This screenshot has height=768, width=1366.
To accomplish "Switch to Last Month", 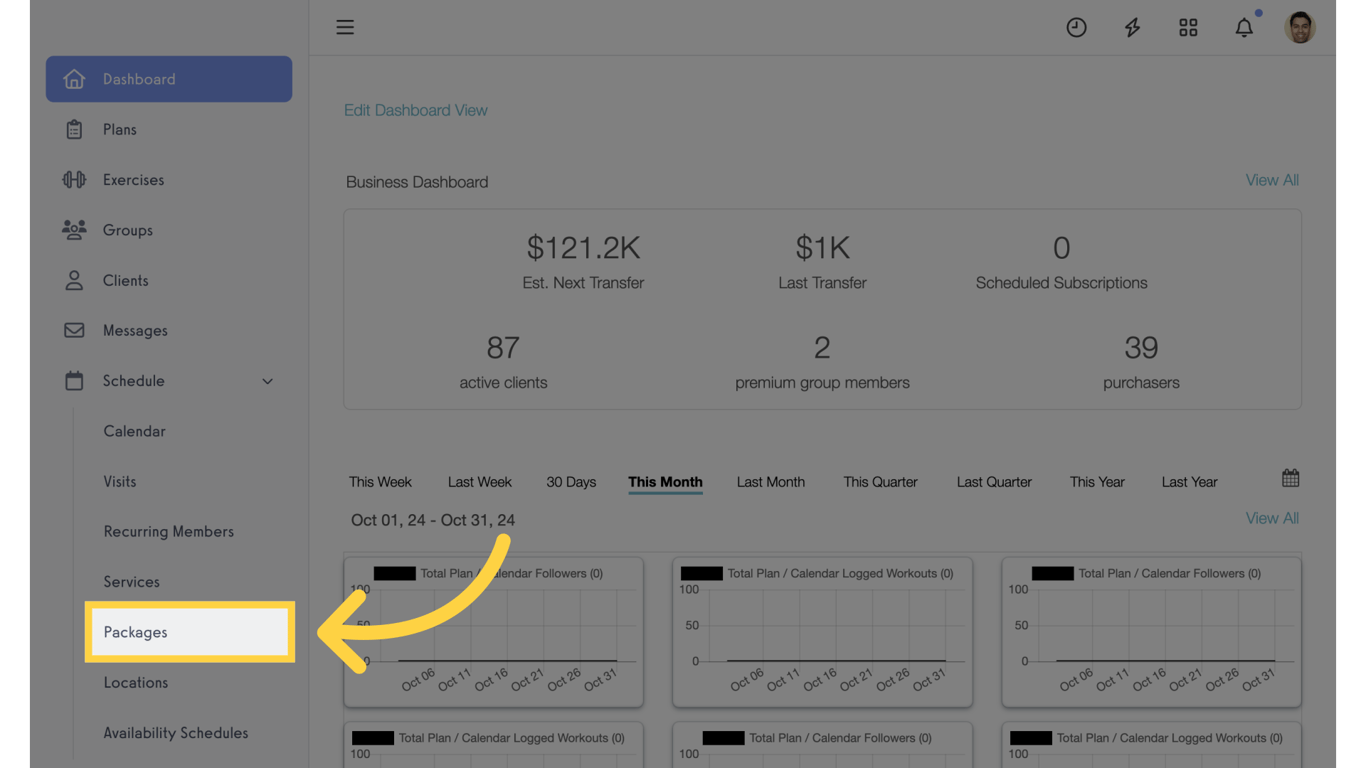I will (771, 482).
